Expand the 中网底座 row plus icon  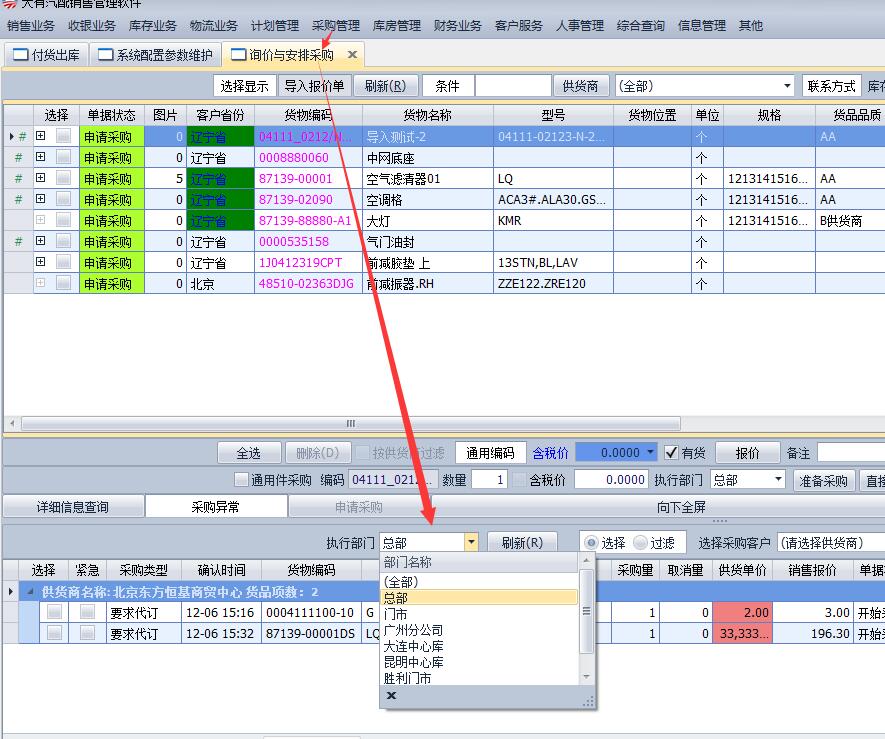(x=41, y=157)
